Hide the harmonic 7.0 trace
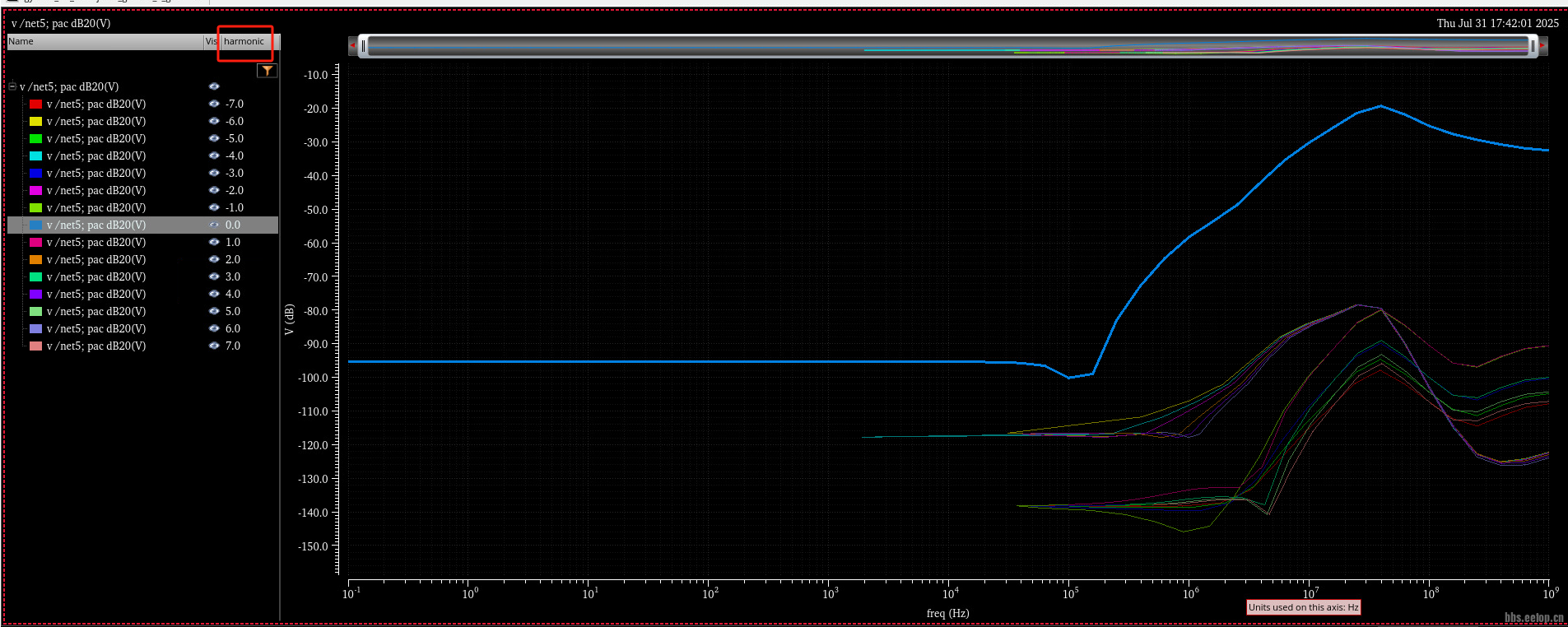Screen dimensions: 1568x627 tap(214, 346)
